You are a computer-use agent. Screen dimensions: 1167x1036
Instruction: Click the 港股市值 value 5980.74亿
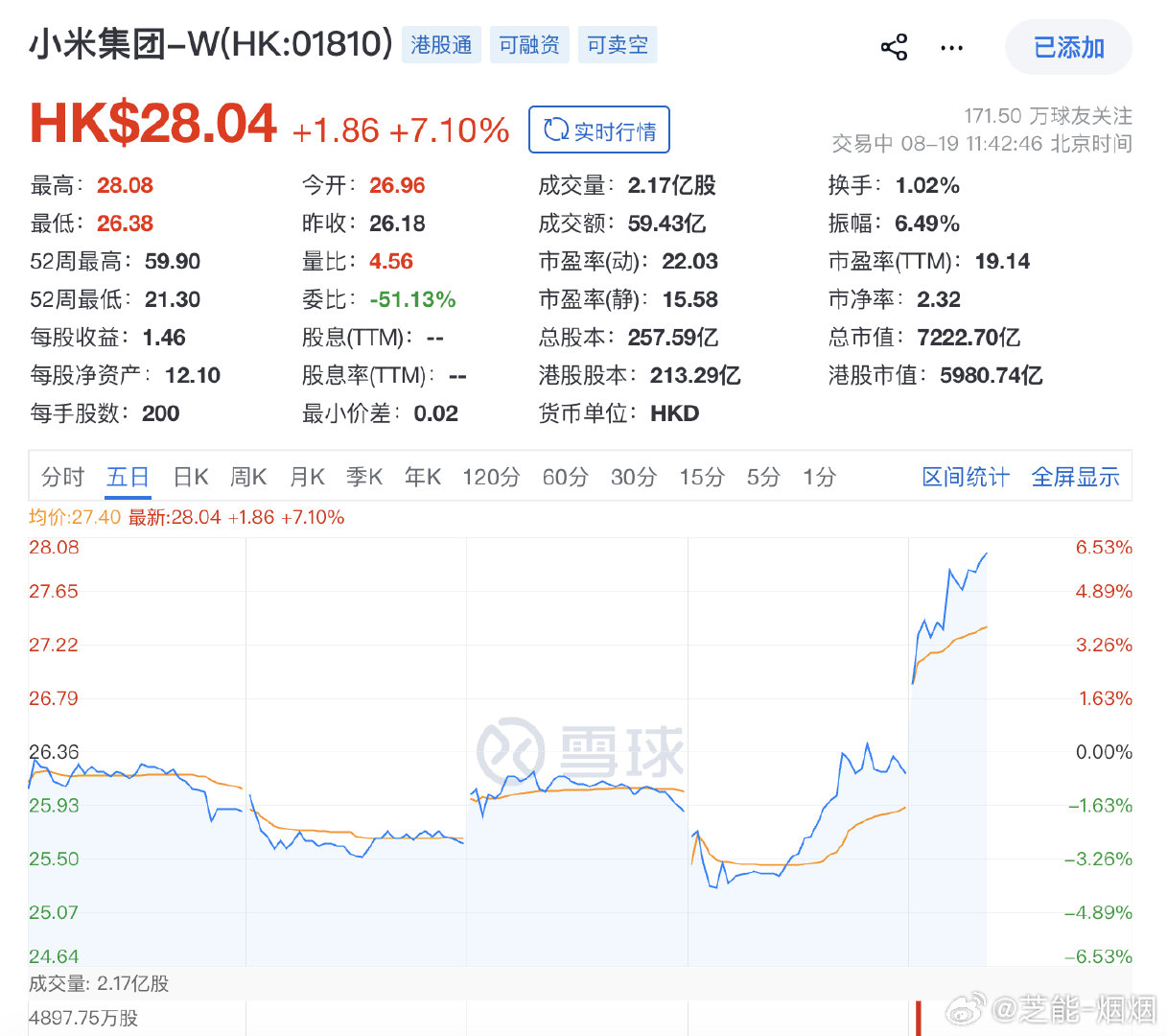[x=992, y=375]
